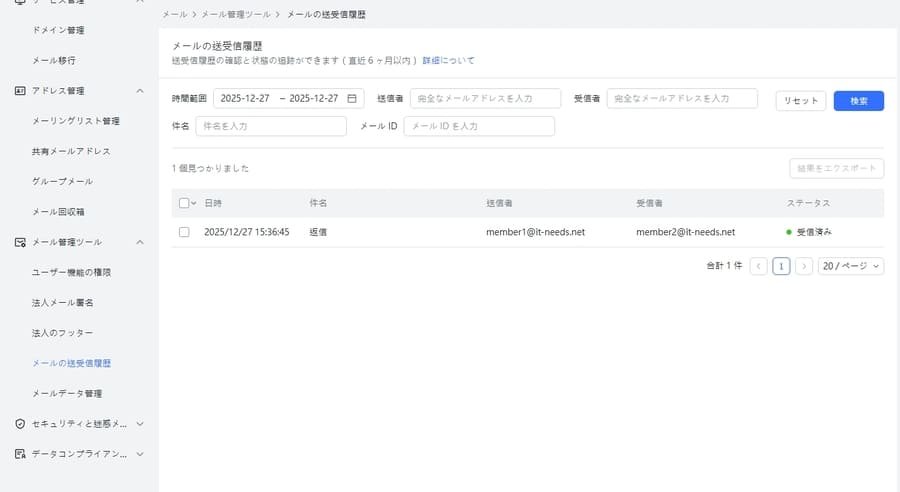
Task: Open 共有メールアドレス menu item
Action: (x=71, y=152)
